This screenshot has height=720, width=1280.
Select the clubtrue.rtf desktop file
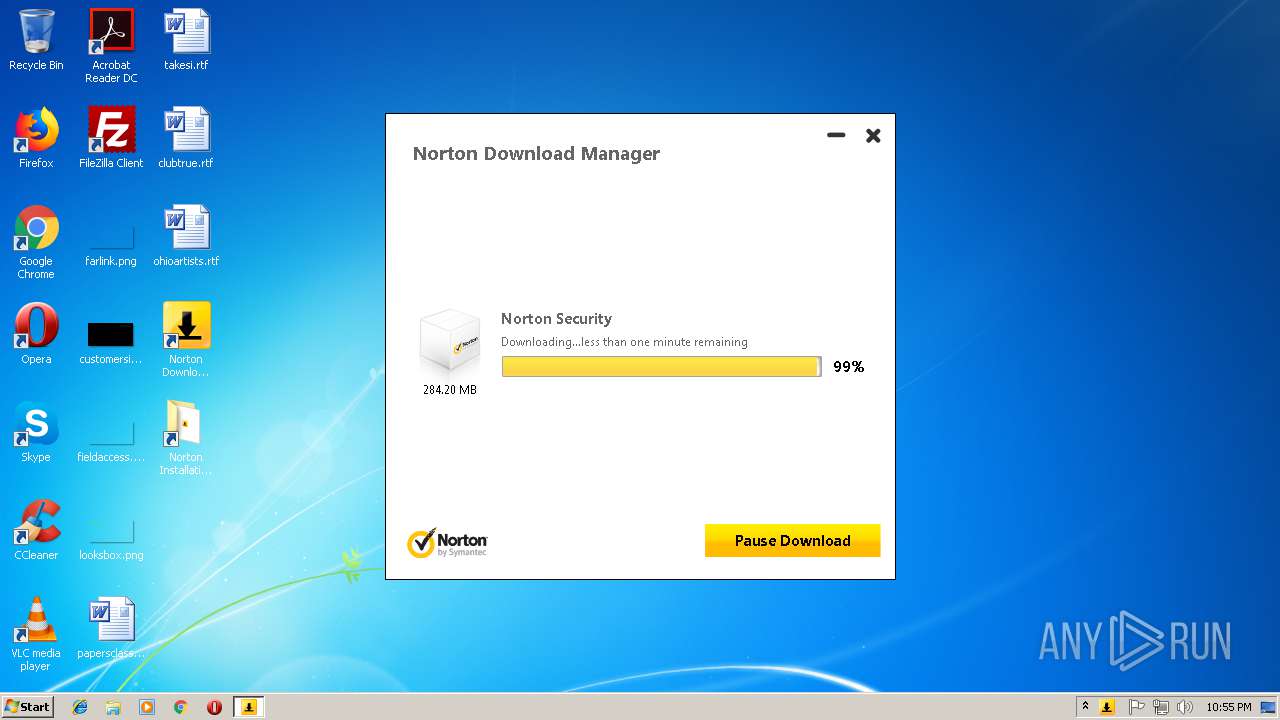click(x=186, y=138)
